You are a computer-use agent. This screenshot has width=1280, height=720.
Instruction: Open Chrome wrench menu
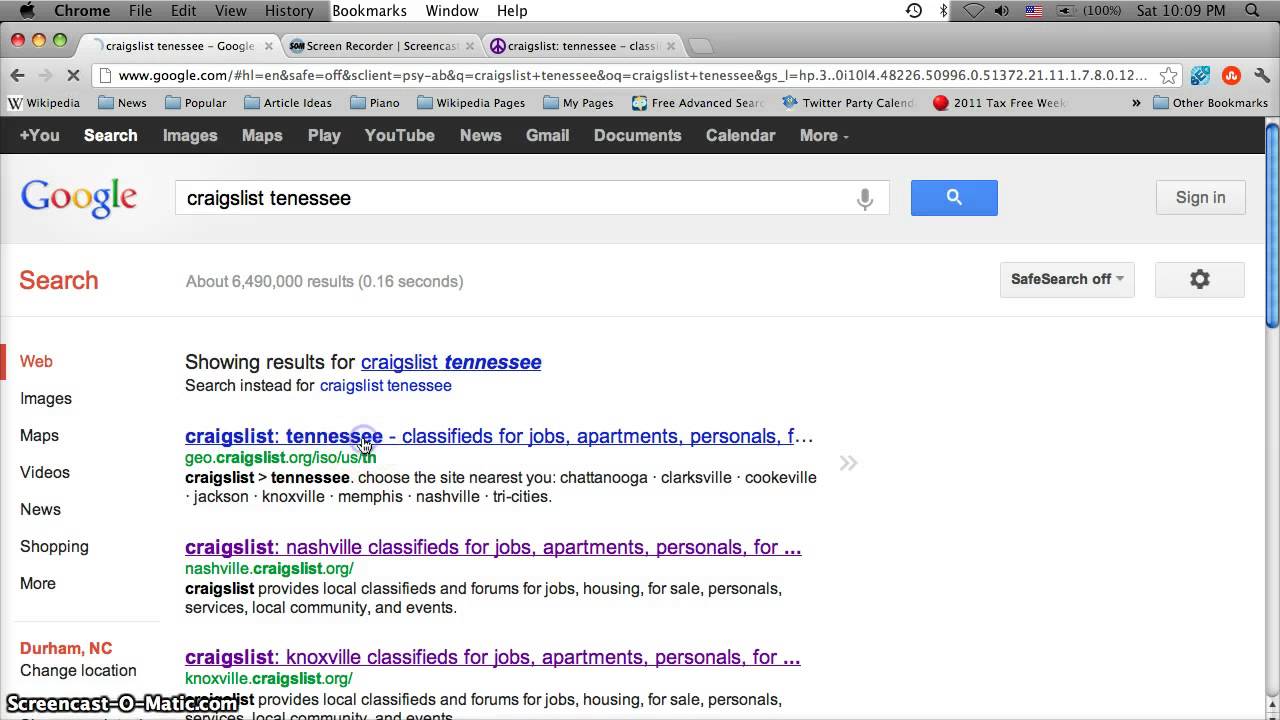coord(1262,75)
